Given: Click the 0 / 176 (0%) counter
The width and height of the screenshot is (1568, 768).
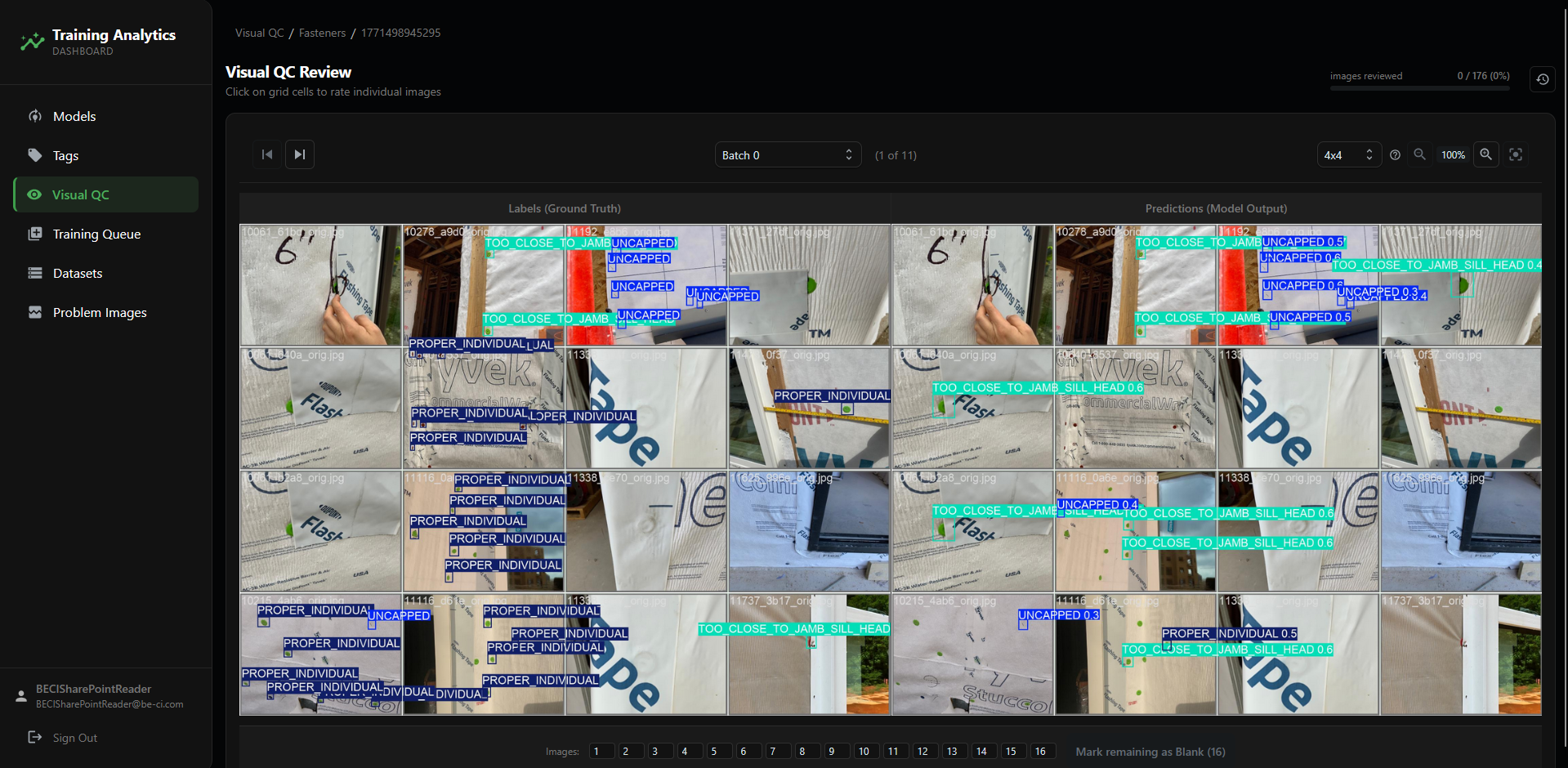Looking at the screenshot, I should coord(1483,76).
